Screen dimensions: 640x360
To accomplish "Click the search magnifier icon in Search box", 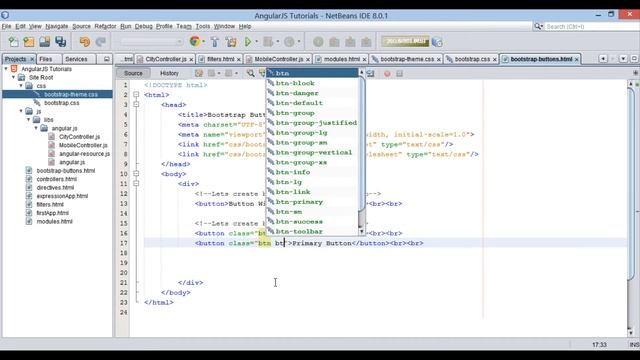I will coord(538,26).
